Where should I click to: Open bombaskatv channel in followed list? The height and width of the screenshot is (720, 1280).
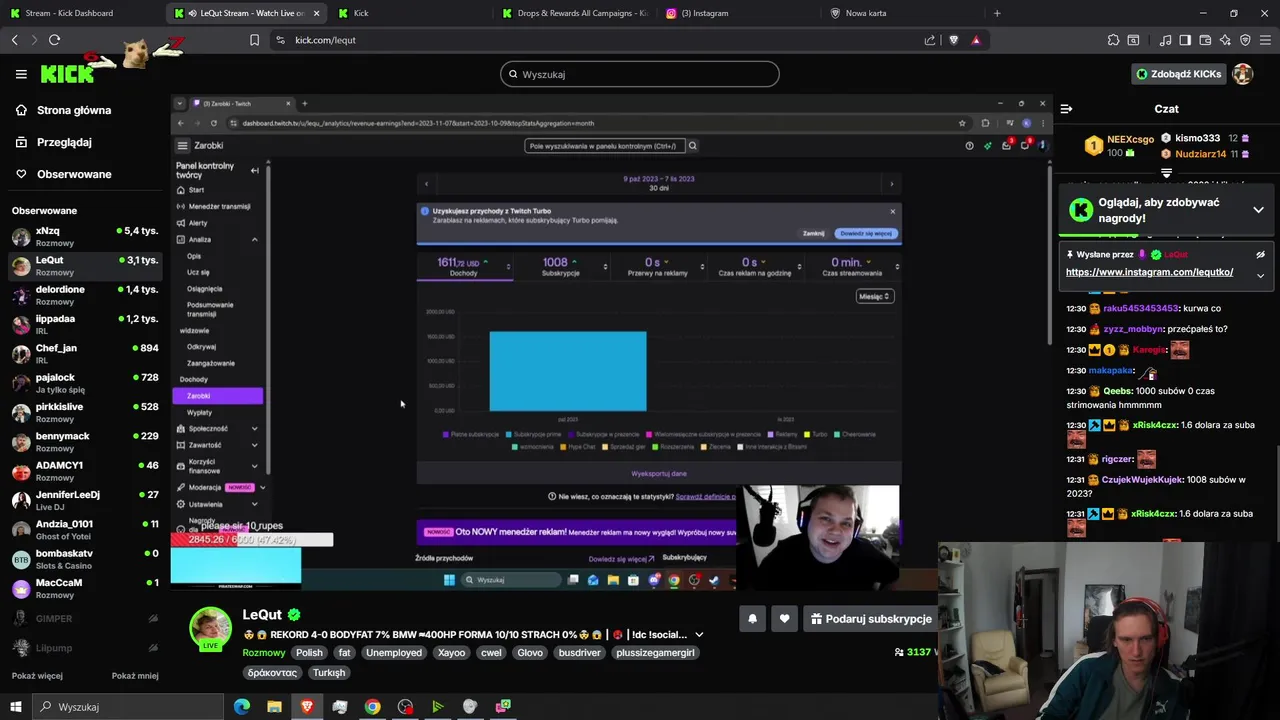pos(85,559)
